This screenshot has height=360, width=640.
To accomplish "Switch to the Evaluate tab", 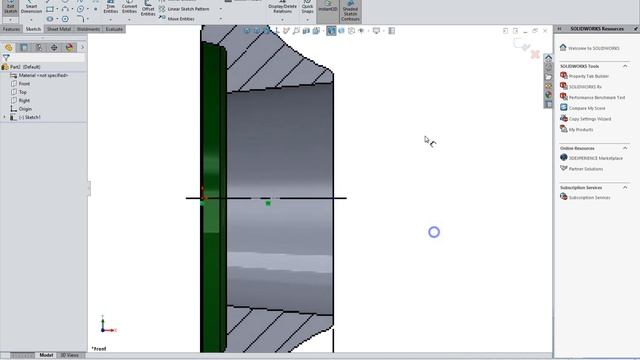I will click(x=114, y=29).
